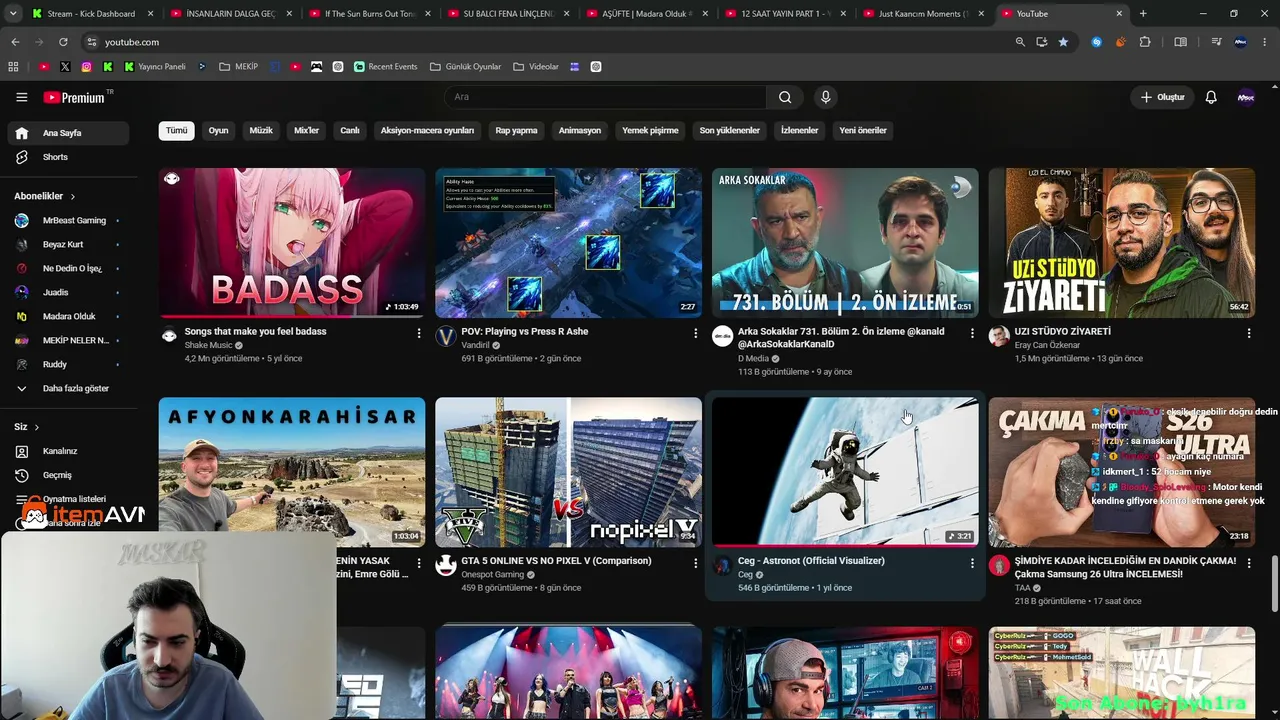The height and width of the screenshot is (720, 1280).
Task: Switch to the Stream - Kick Dashboard tab
Action: click(91, 14)
